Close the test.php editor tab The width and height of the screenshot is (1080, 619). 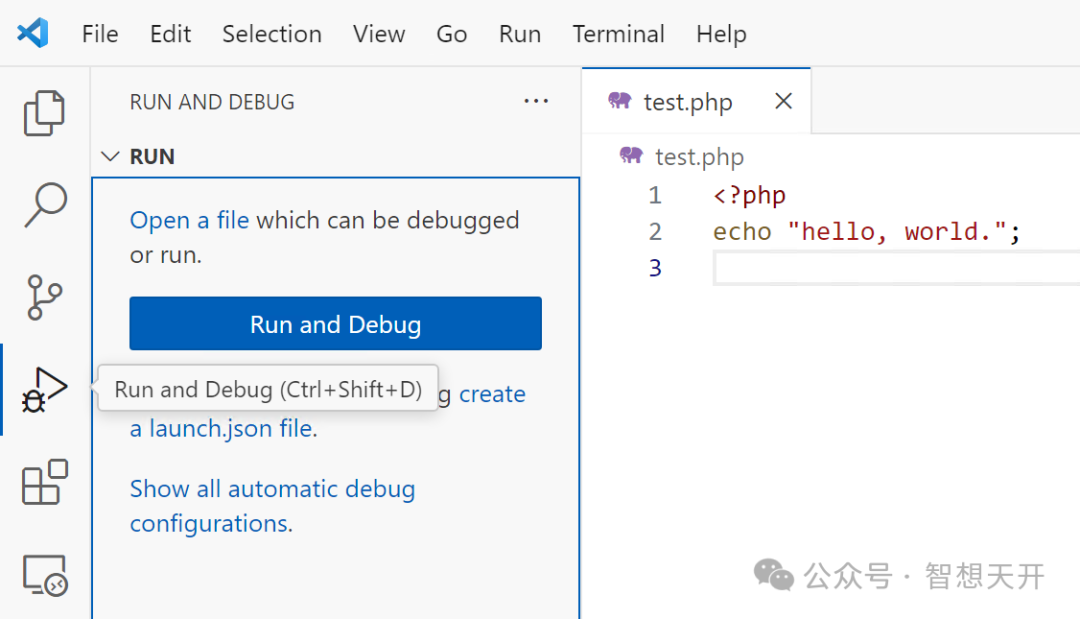tap(784, 101)
